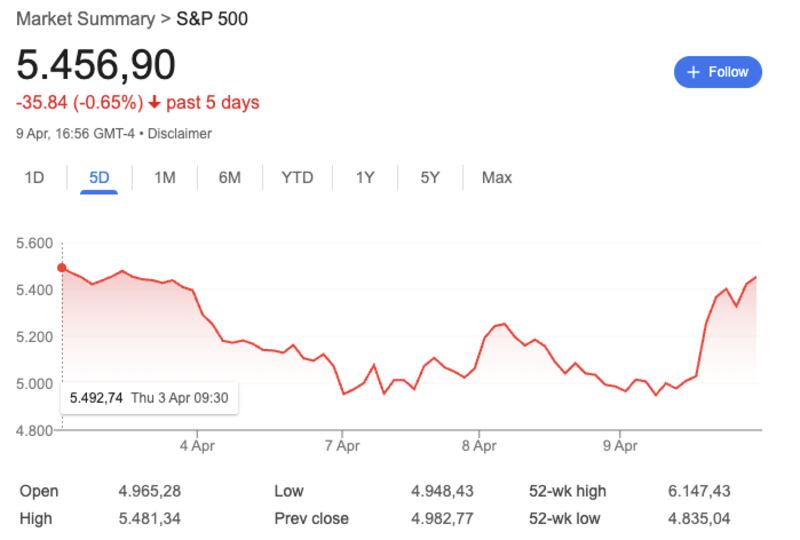Screen dimensions: 800x540
Task: Switch to the 6M time range
Action: click(230, 178)
